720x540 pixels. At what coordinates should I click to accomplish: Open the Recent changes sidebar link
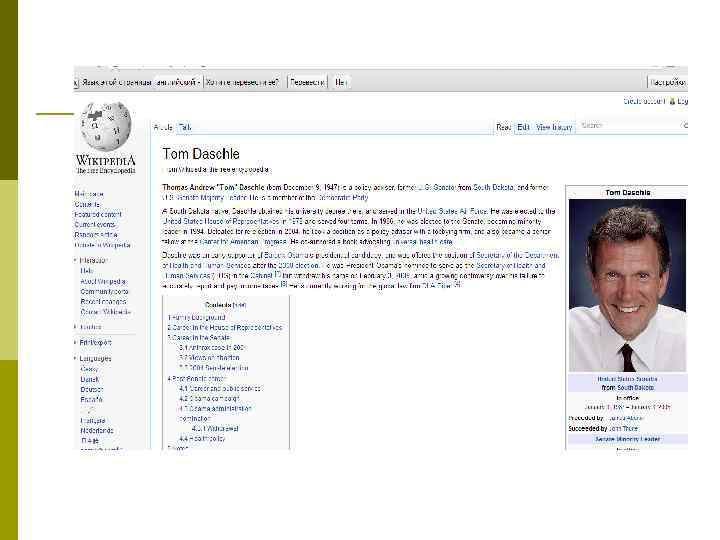[x=103, y=302]
